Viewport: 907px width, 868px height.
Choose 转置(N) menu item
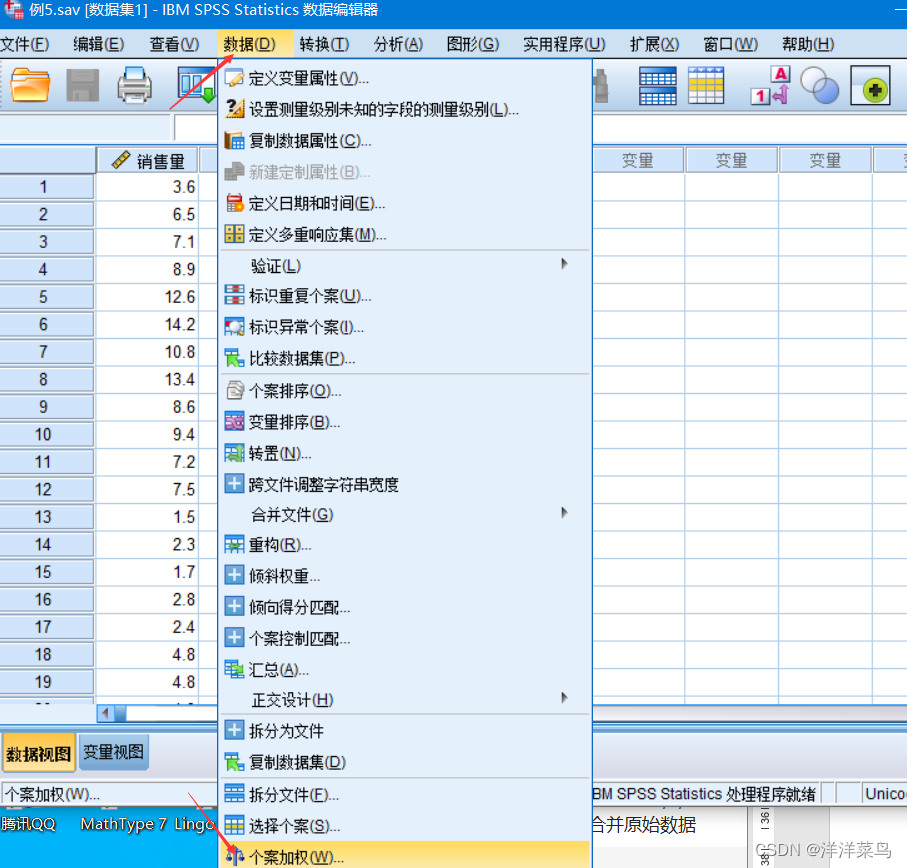(405, 453)
